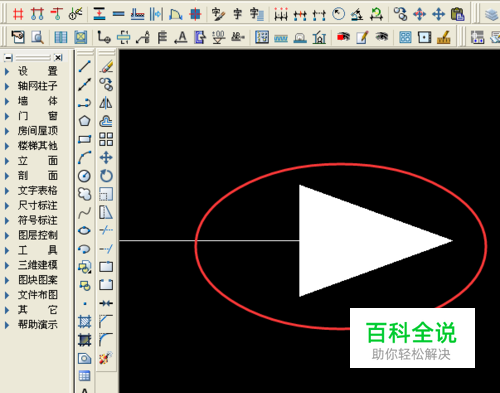
Task: Select the Hatch pattern tool
Action: 85,322
